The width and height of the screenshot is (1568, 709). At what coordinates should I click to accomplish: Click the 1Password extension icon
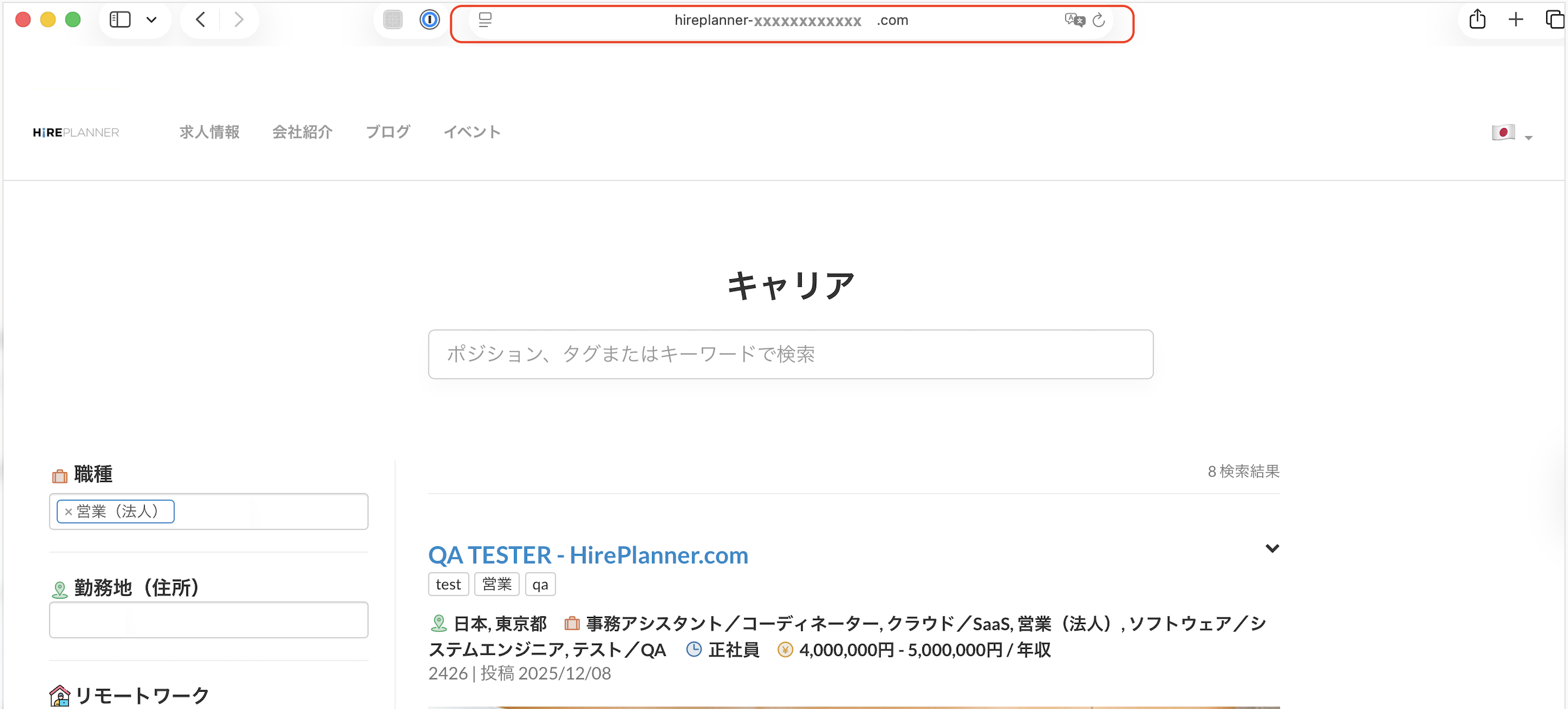pos(429,20)
